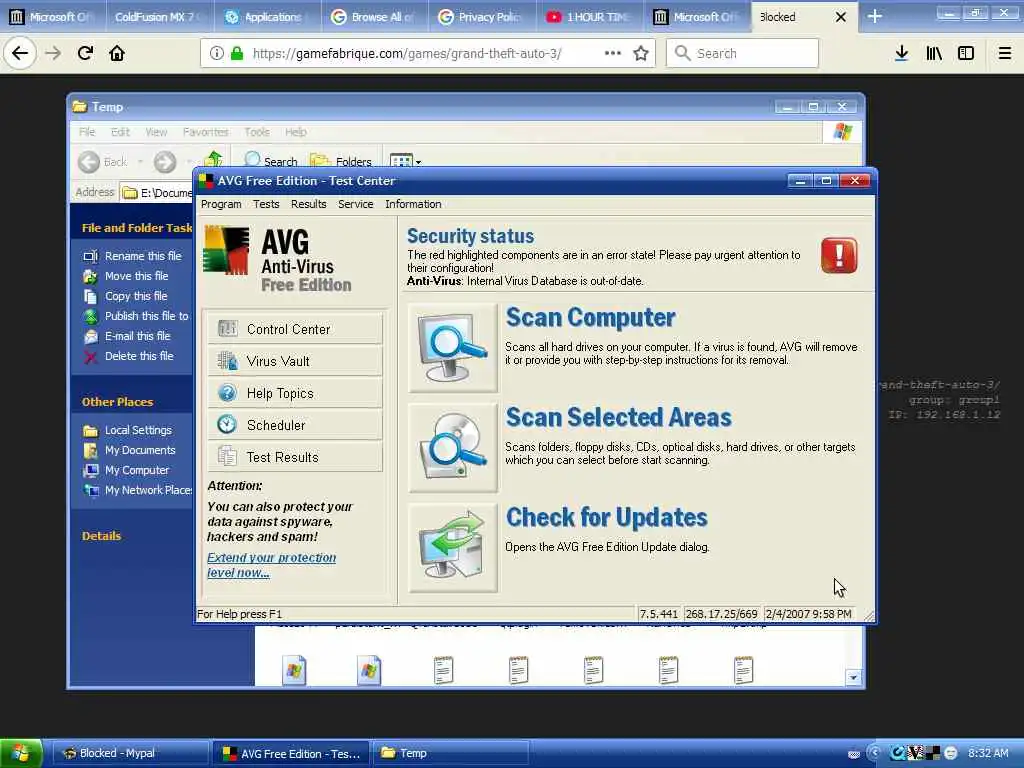Open the File menu in Temp window
Image resolution: width=1024 pixels, height=768 pixels.
tap(87, 133)
